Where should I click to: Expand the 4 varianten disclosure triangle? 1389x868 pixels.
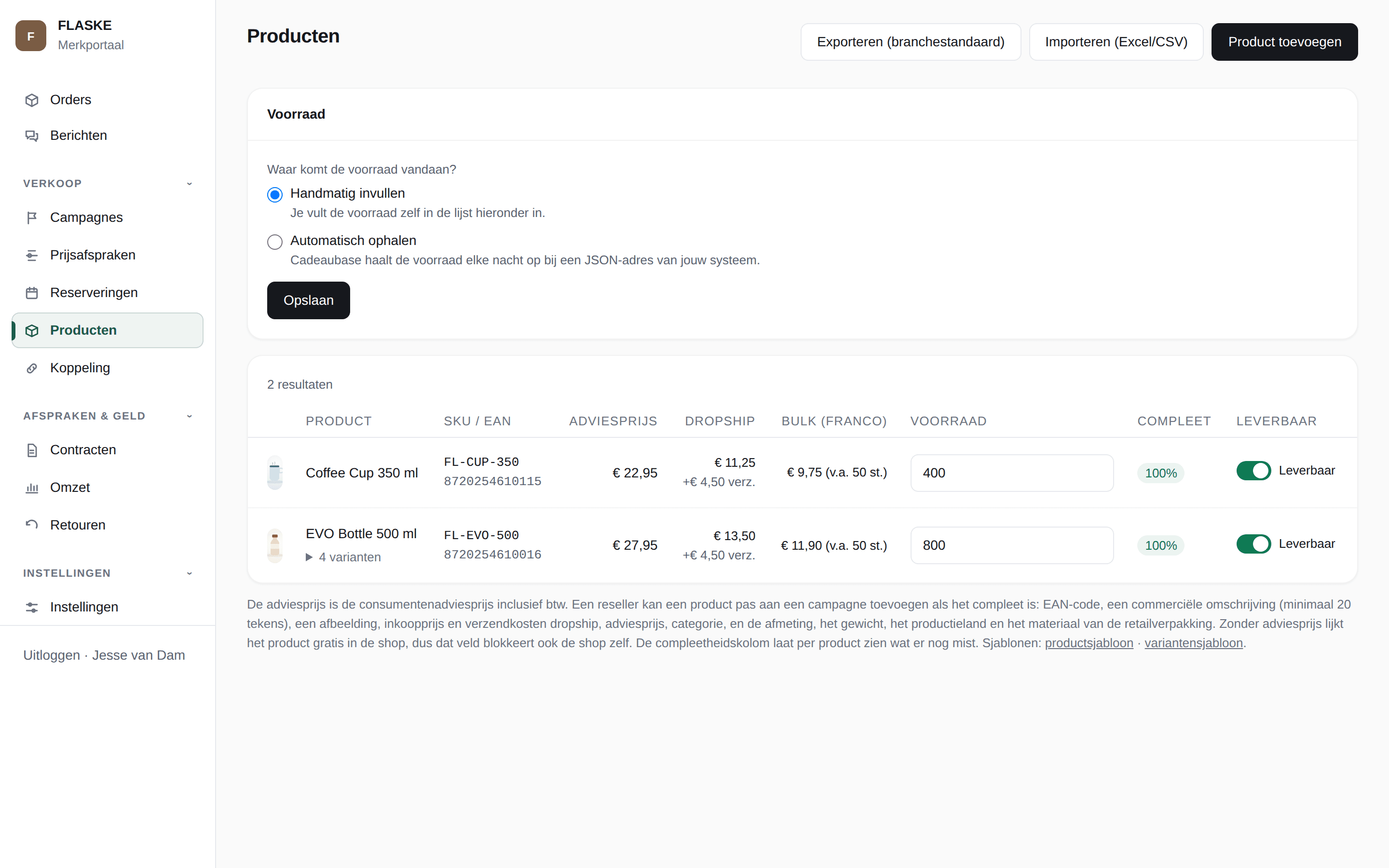coord(309,557)
